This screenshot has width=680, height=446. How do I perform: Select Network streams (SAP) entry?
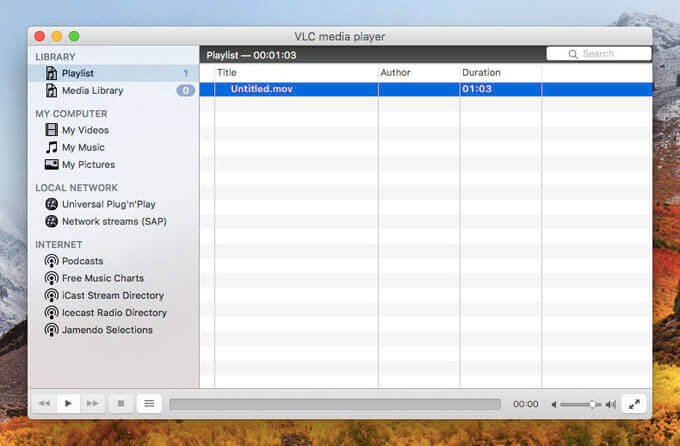[x=113, y=221]
